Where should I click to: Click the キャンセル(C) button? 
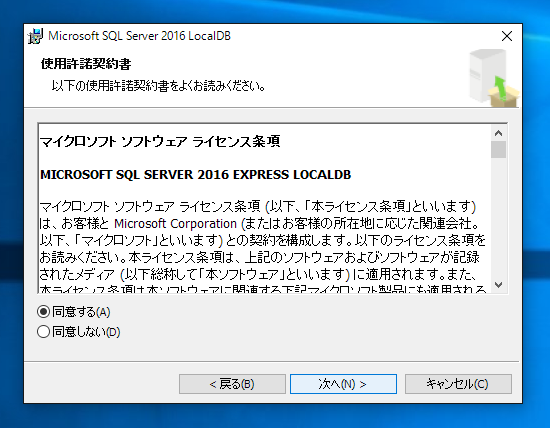[x=458, y=384]
